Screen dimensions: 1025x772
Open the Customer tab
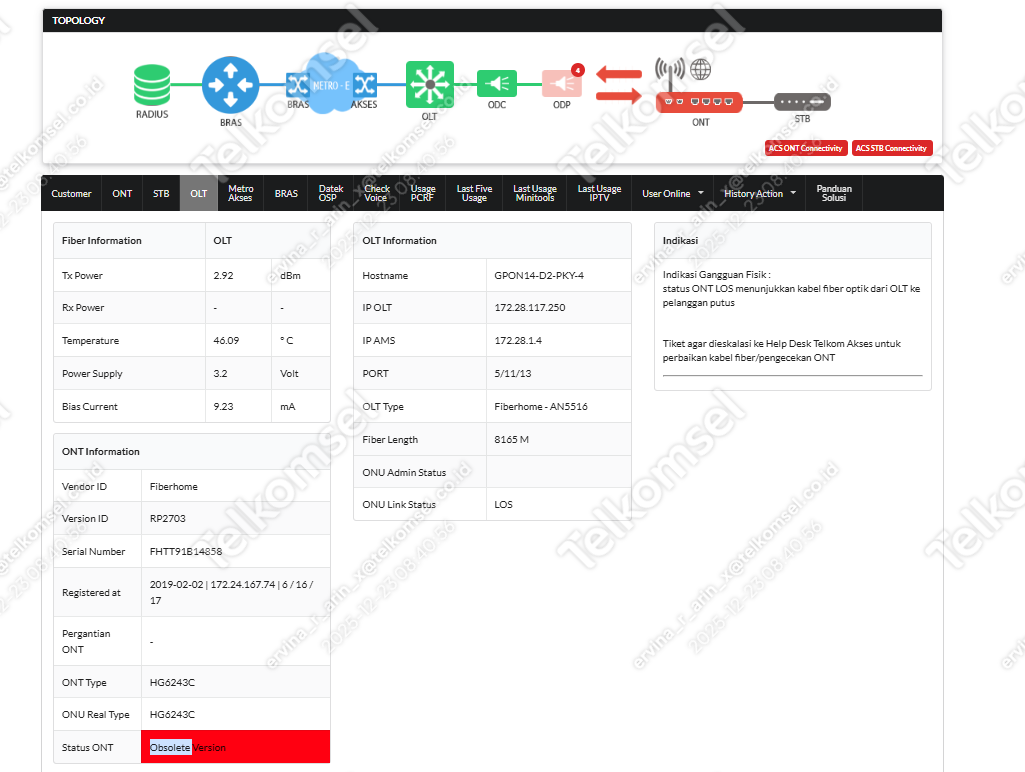pos(71,193)
